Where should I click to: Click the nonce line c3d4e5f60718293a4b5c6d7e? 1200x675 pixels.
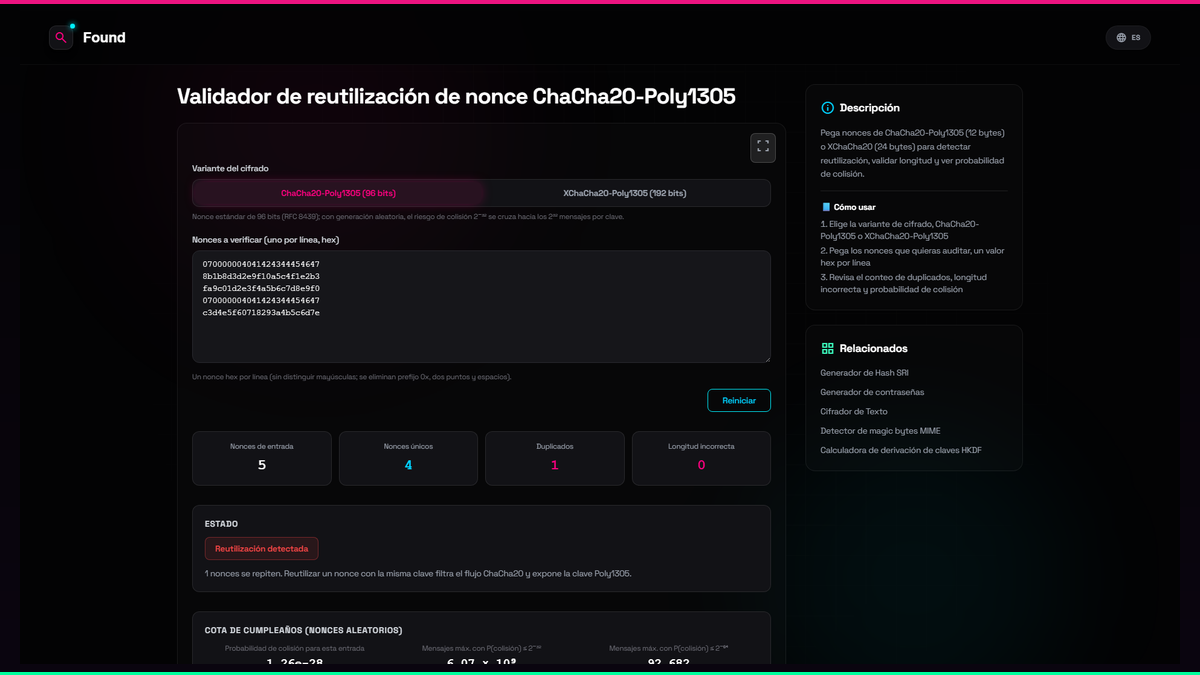261,312
